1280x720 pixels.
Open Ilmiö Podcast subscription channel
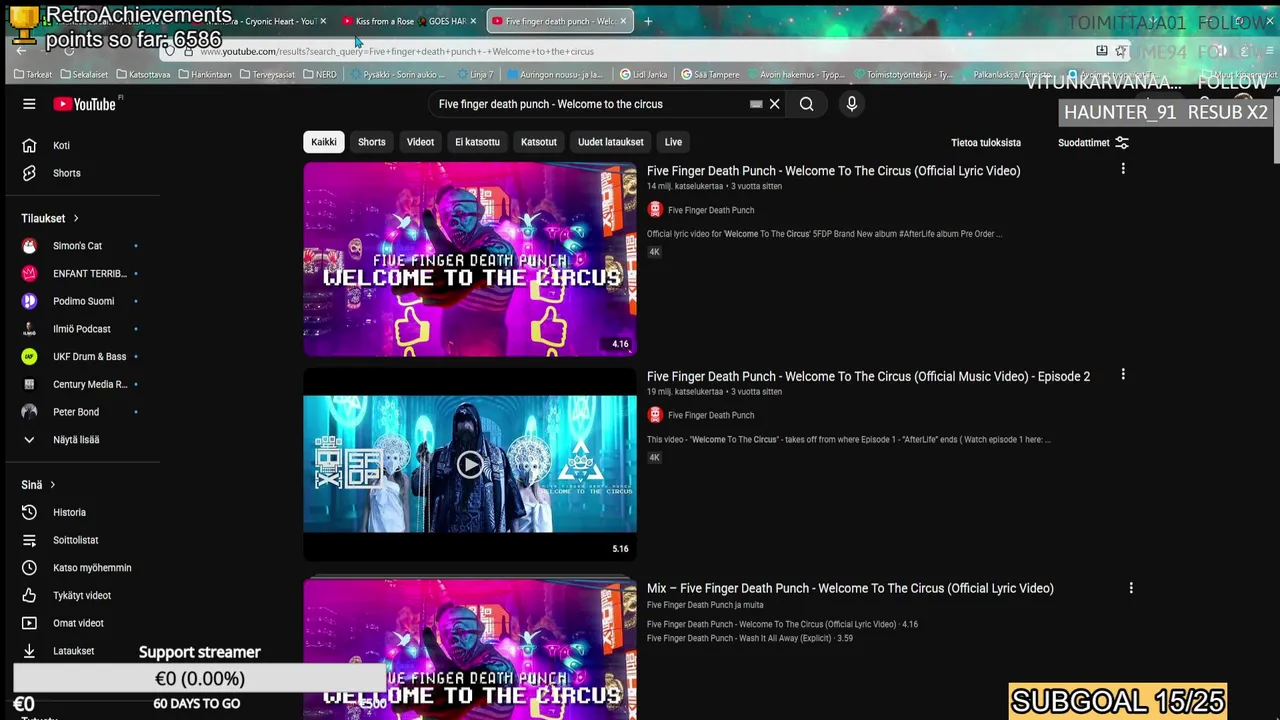[x=80, y=329]
